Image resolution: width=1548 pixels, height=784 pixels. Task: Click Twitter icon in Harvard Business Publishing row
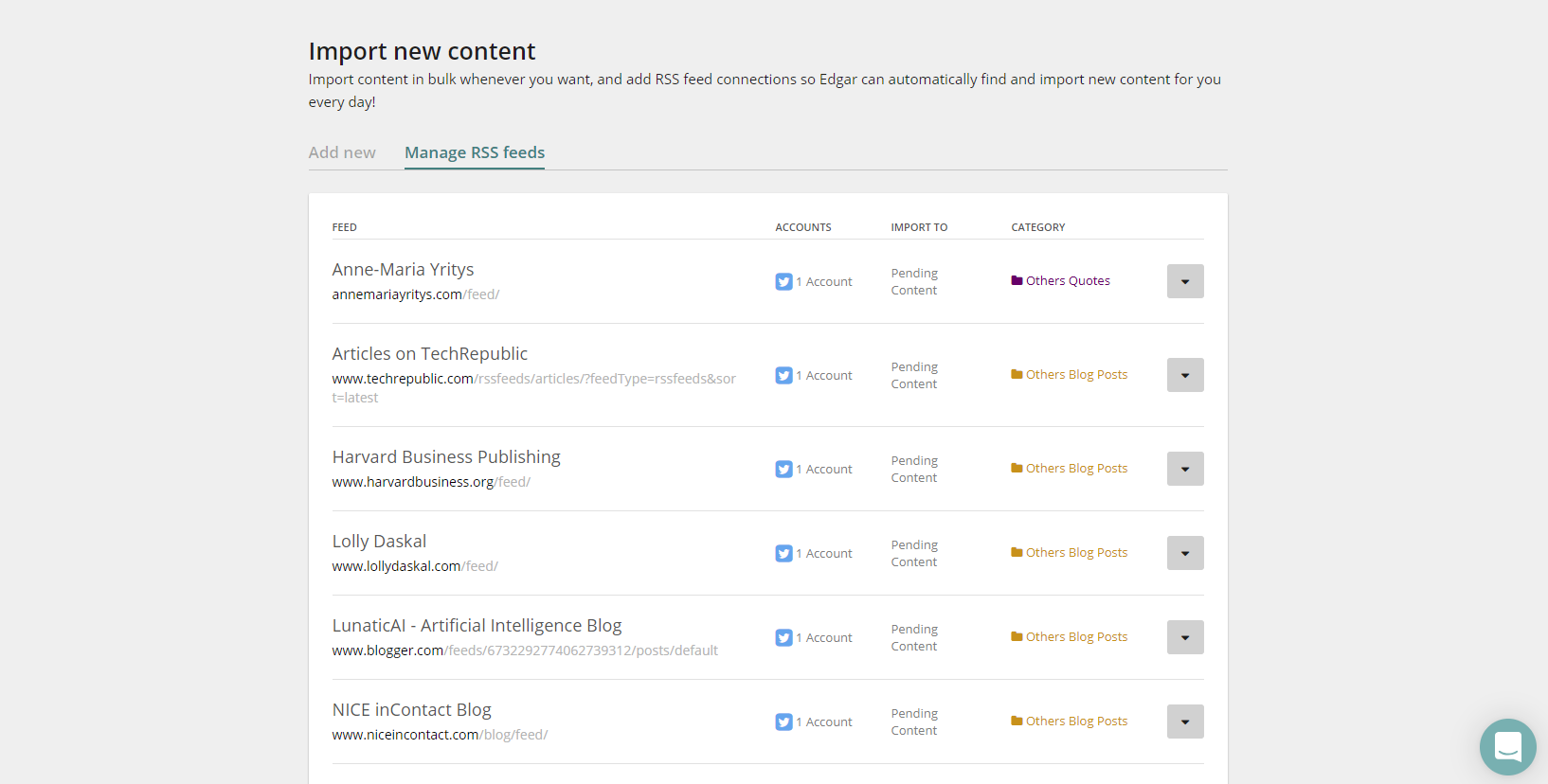point(783,470)
